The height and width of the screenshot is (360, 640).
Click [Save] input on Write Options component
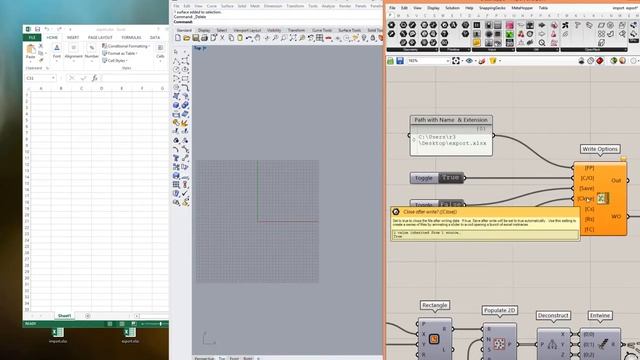pos(587,188)
